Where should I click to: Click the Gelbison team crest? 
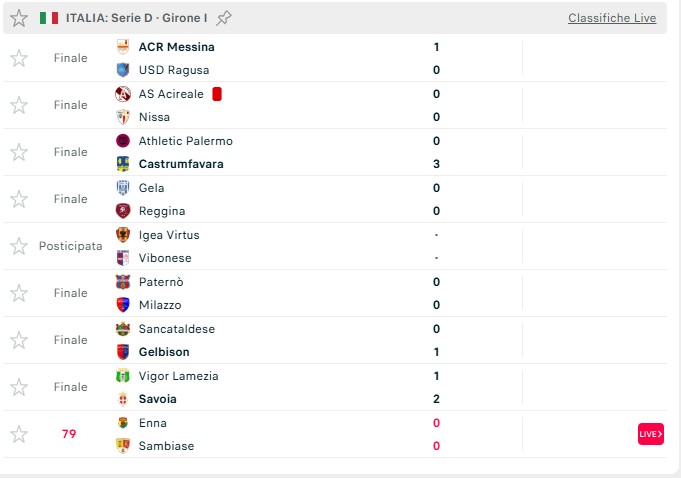pos(123,352)
